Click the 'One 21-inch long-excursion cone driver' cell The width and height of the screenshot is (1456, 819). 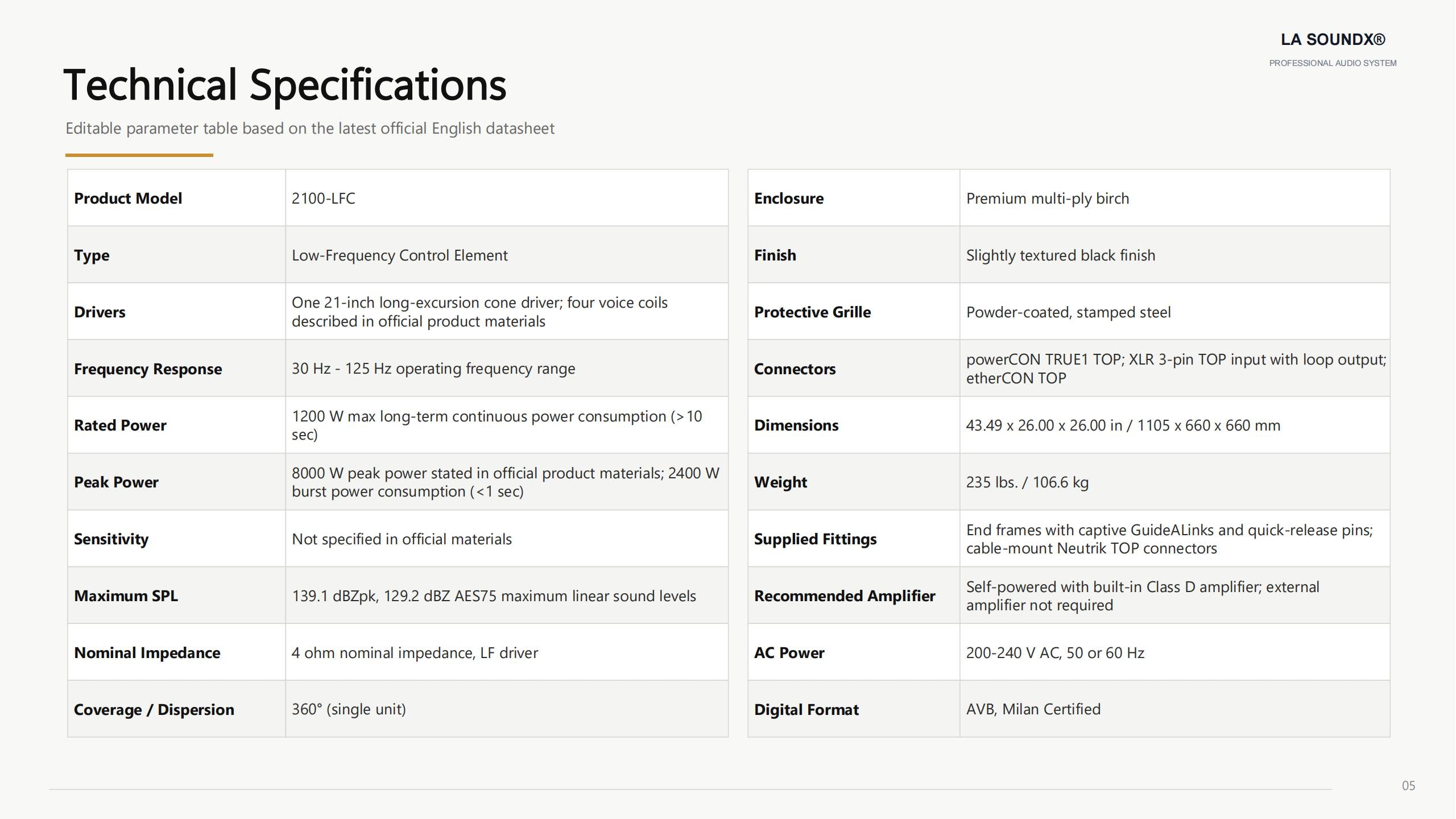(507, 312)
